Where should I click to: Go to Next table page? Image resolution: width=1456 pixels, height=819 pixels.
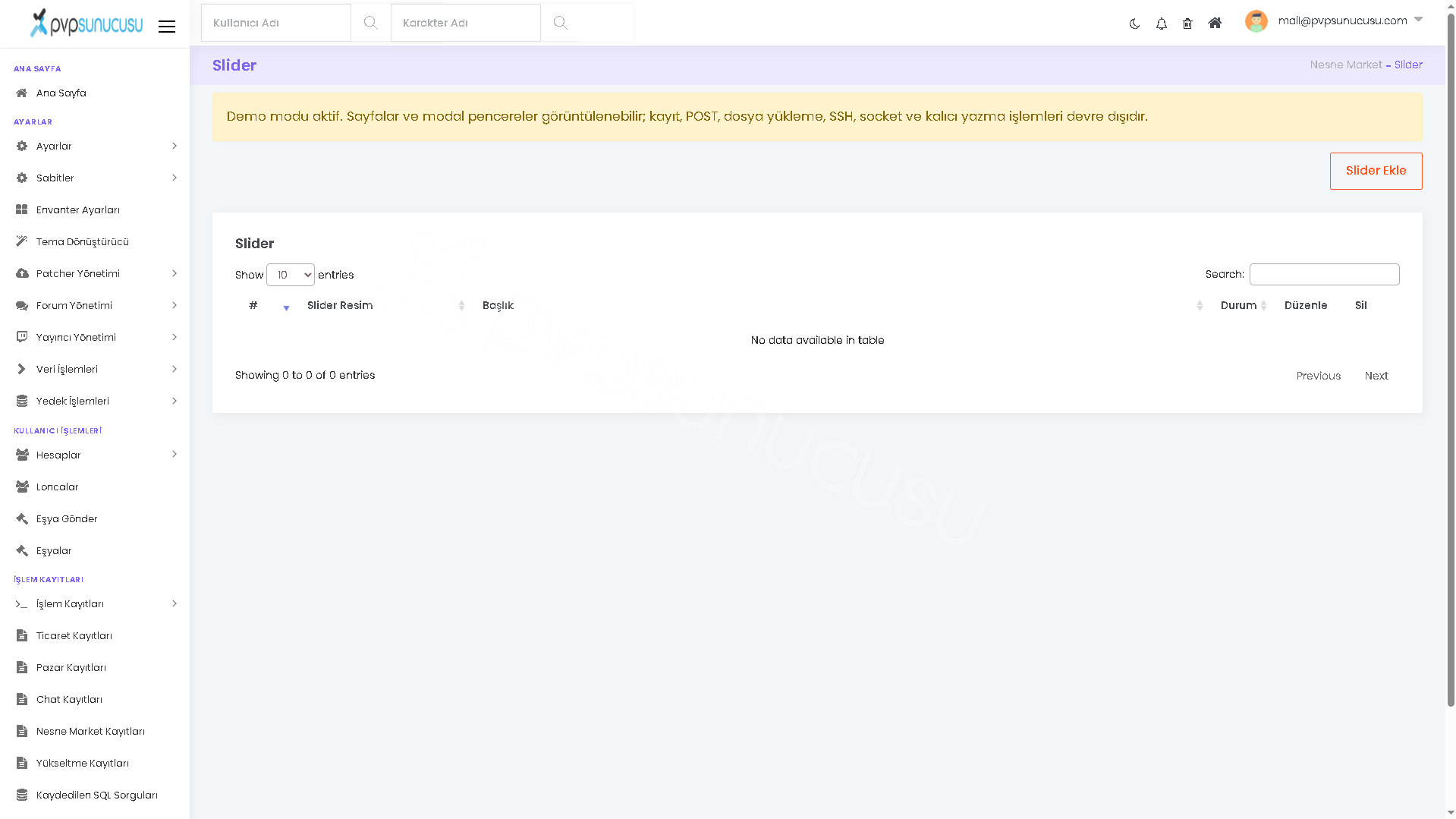coord(1376,376)
